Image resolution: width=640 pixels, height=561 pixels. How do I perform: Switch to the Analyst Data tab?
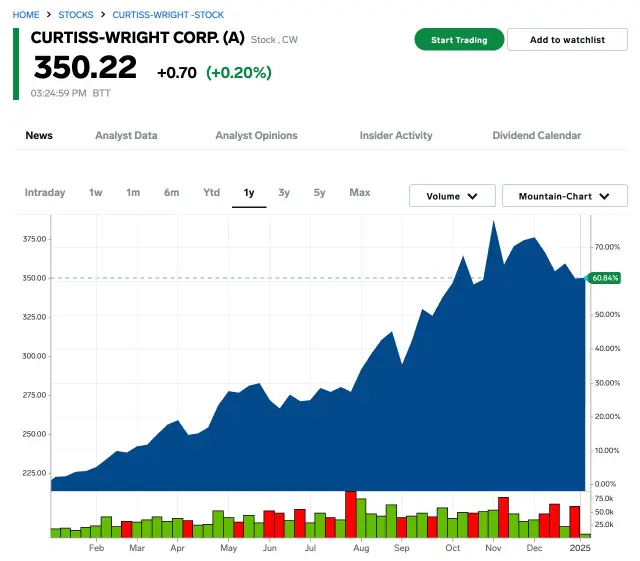point(126,135)
